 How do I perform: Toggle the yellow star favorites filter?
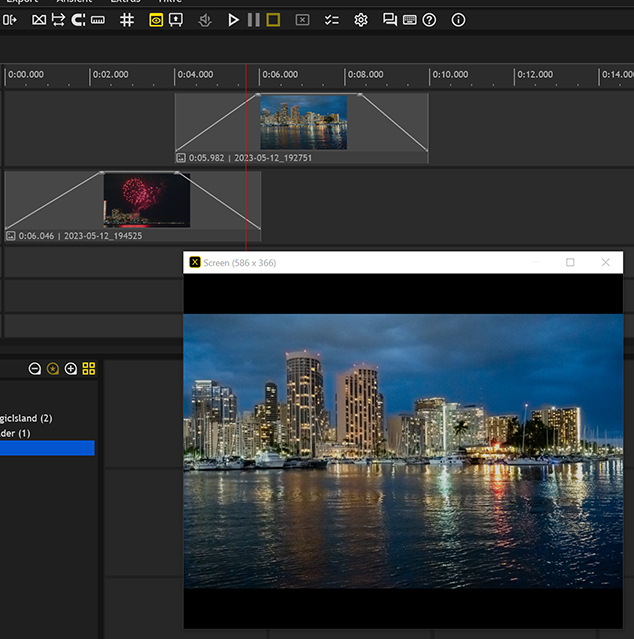(53, 369)
